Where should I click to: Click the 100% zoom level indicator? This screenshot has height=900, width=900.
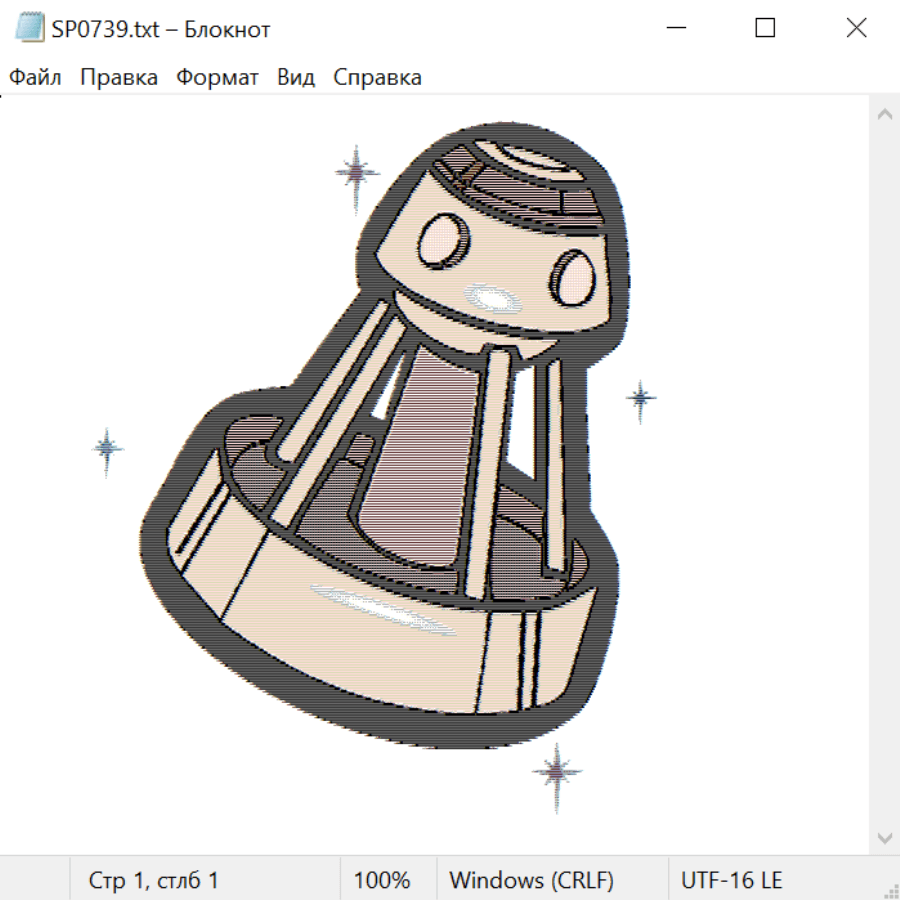click(x=382, y=880)
